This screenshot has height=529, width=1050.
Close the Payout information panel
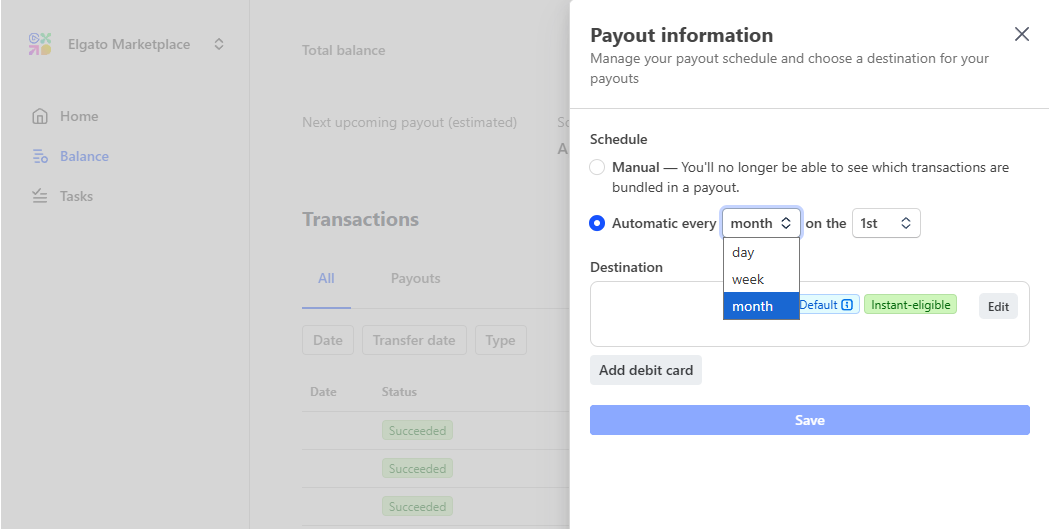pos(1021,34)
